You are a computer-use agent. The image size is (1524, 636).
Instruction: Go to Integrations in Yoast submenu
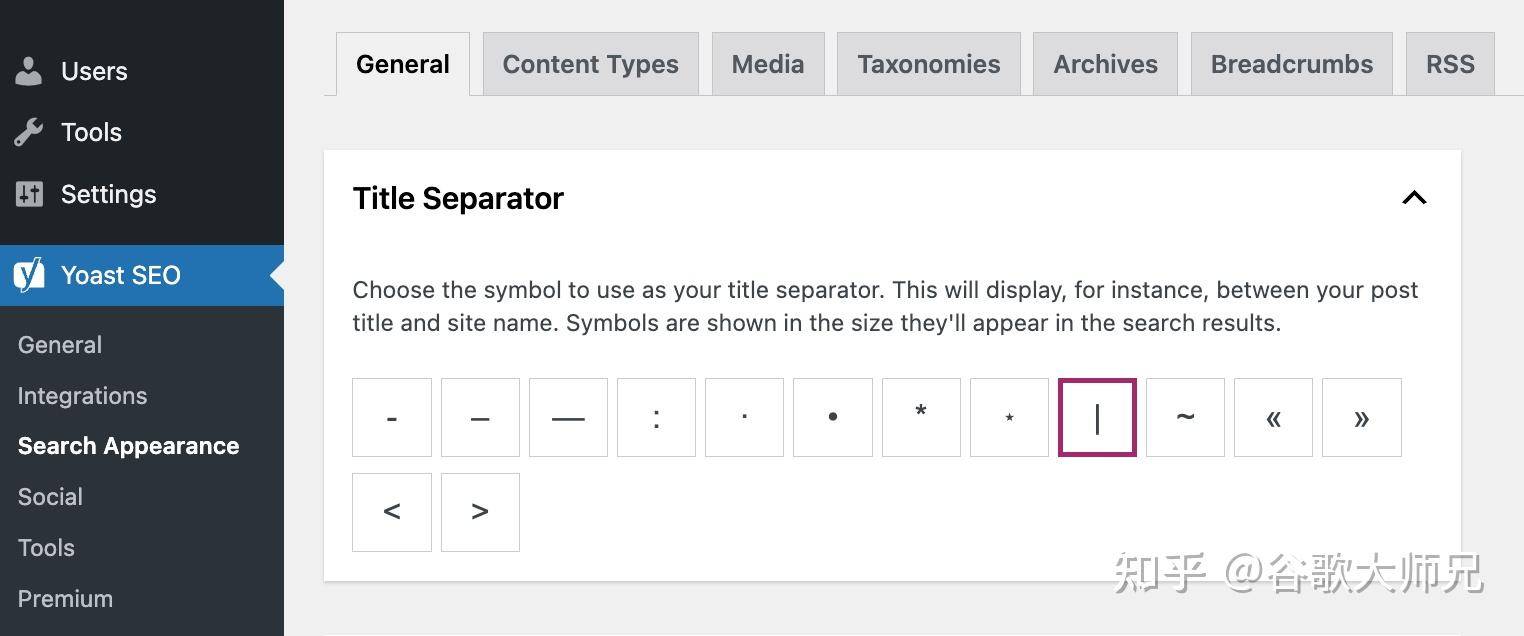(x=82, y=396)
